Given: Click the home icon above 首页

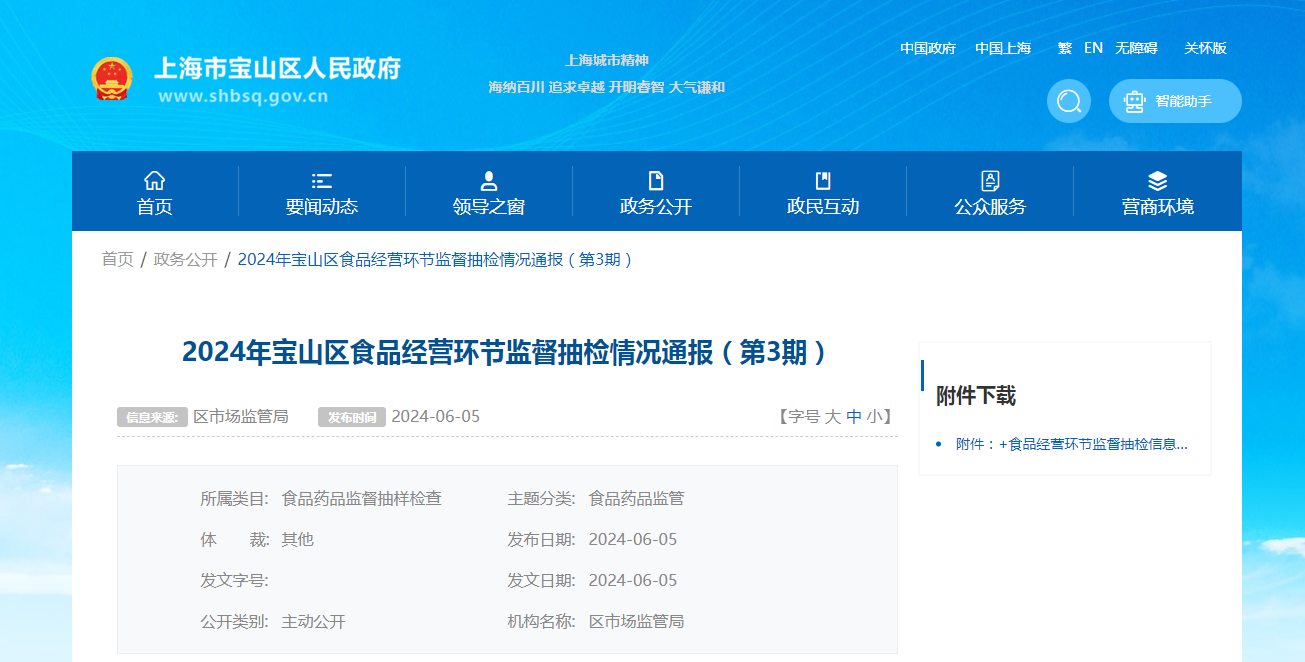Looking at the screenshot, I should (154, 180).
